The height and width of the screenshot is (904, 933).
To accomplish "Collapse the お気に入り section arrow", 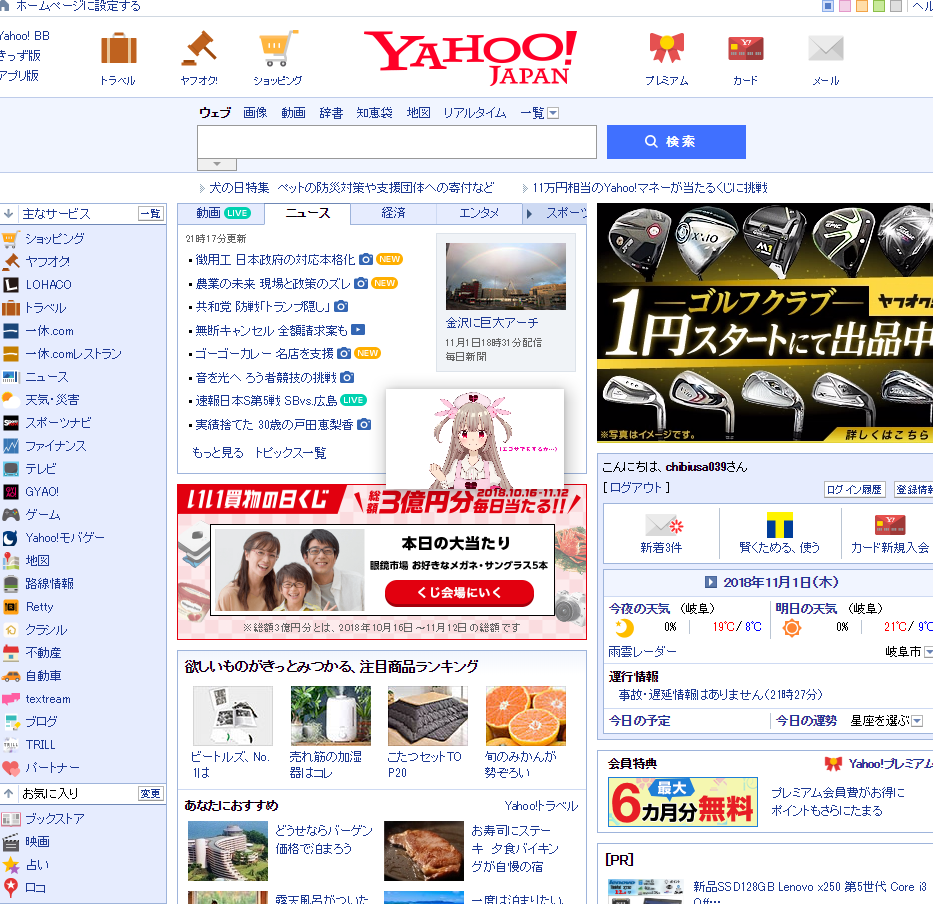I will (x=8, y=793).
